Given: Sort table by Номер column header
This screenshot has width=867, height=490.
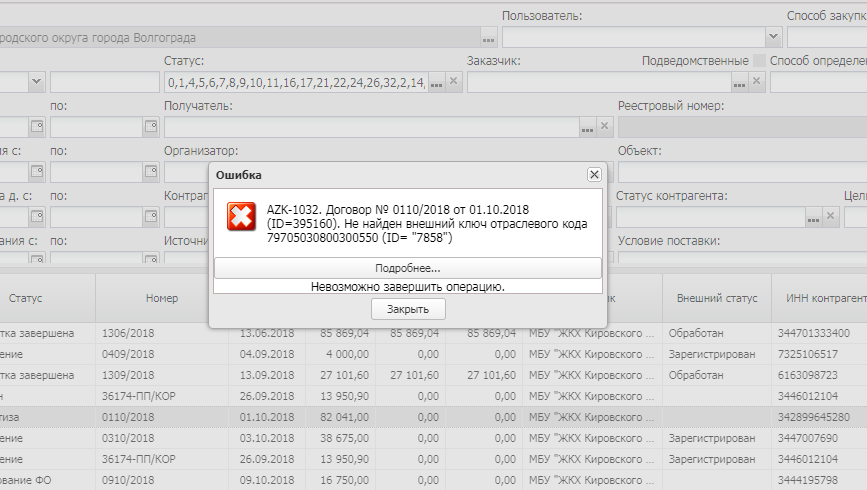Looking at the screenshot, I should [x=161, y=298].
